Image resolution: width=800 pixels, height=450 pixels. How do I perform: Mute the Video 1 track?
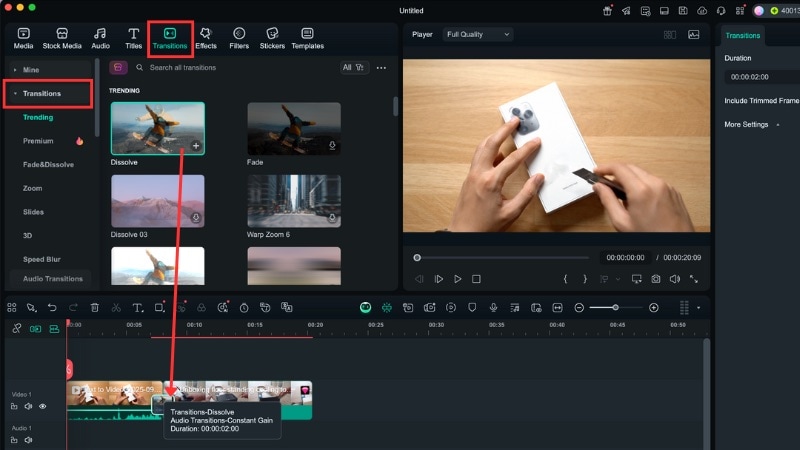coord(29,407)
